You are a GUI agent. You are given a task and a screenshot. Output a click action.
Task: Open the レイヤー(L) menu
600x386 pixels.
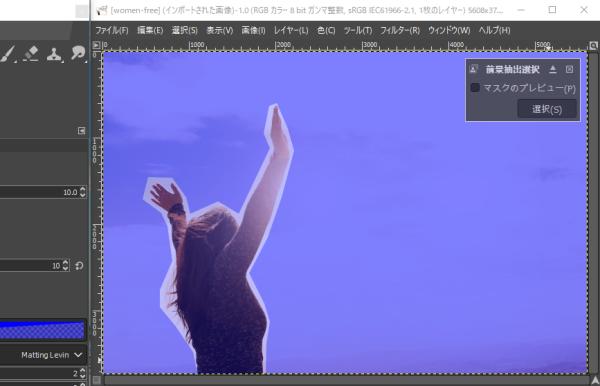click(x=291, y=30)
